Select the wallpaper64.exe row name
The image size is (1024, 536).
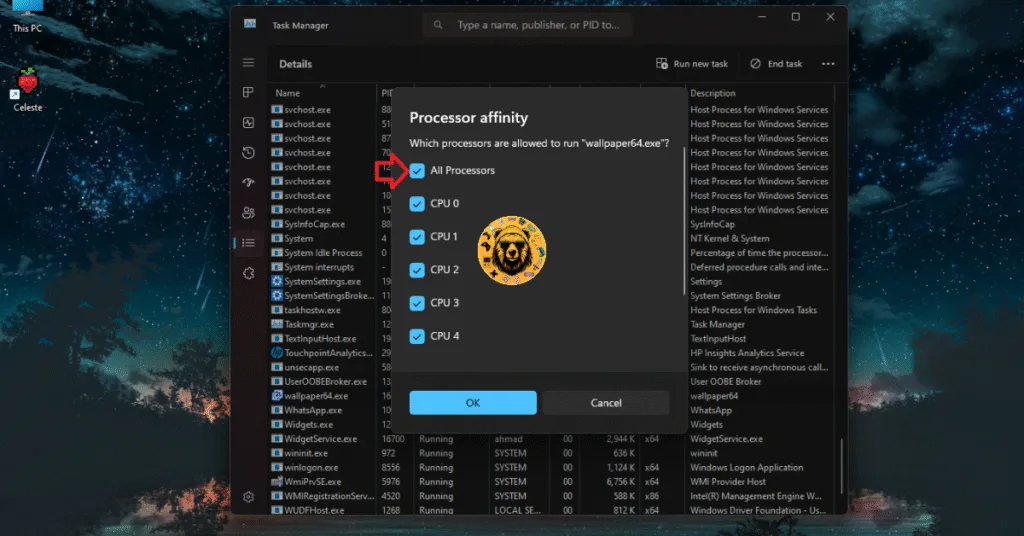pyautogui.click(x=316, y=396)
